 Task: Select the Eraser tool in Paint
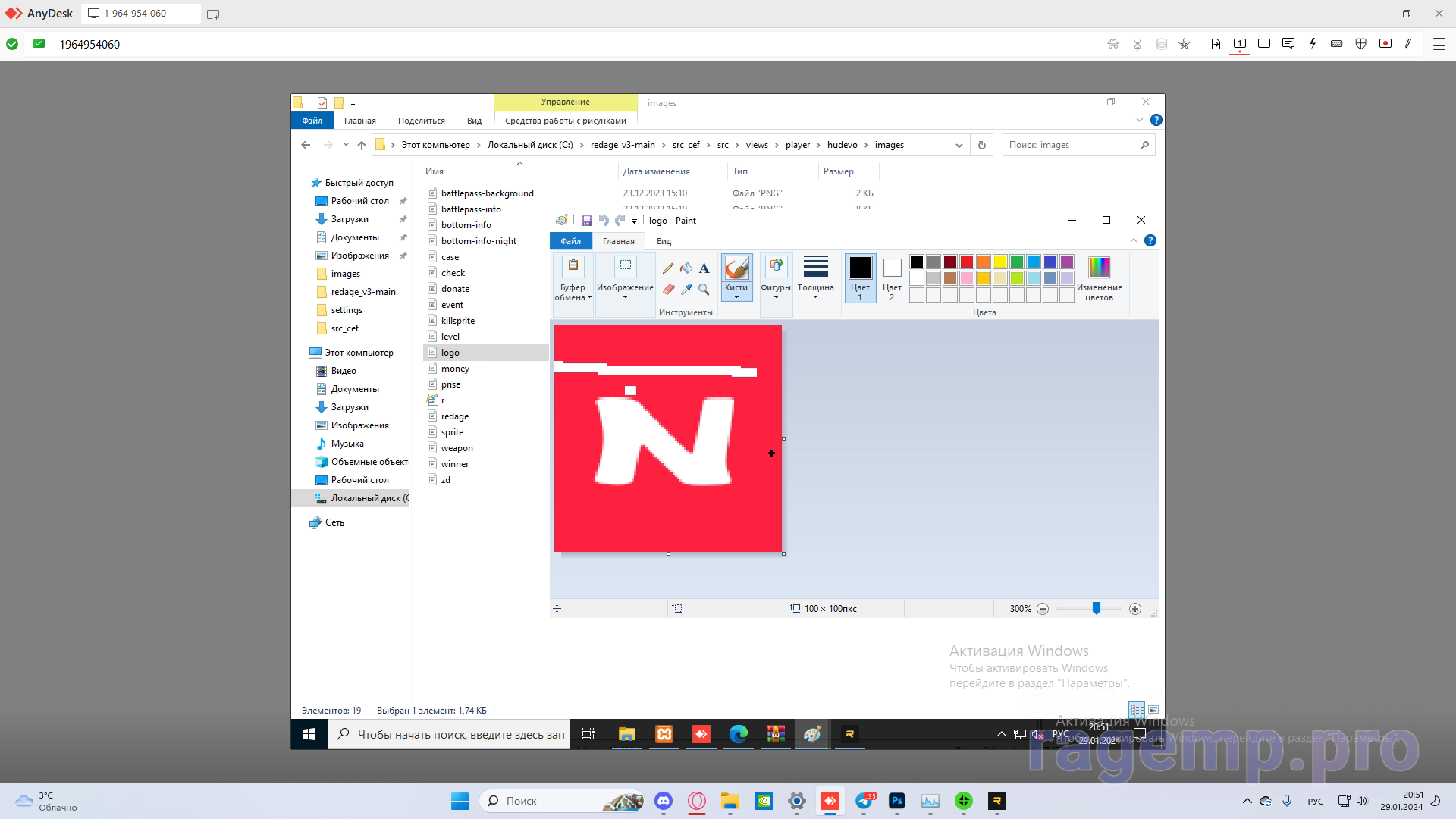668,289
